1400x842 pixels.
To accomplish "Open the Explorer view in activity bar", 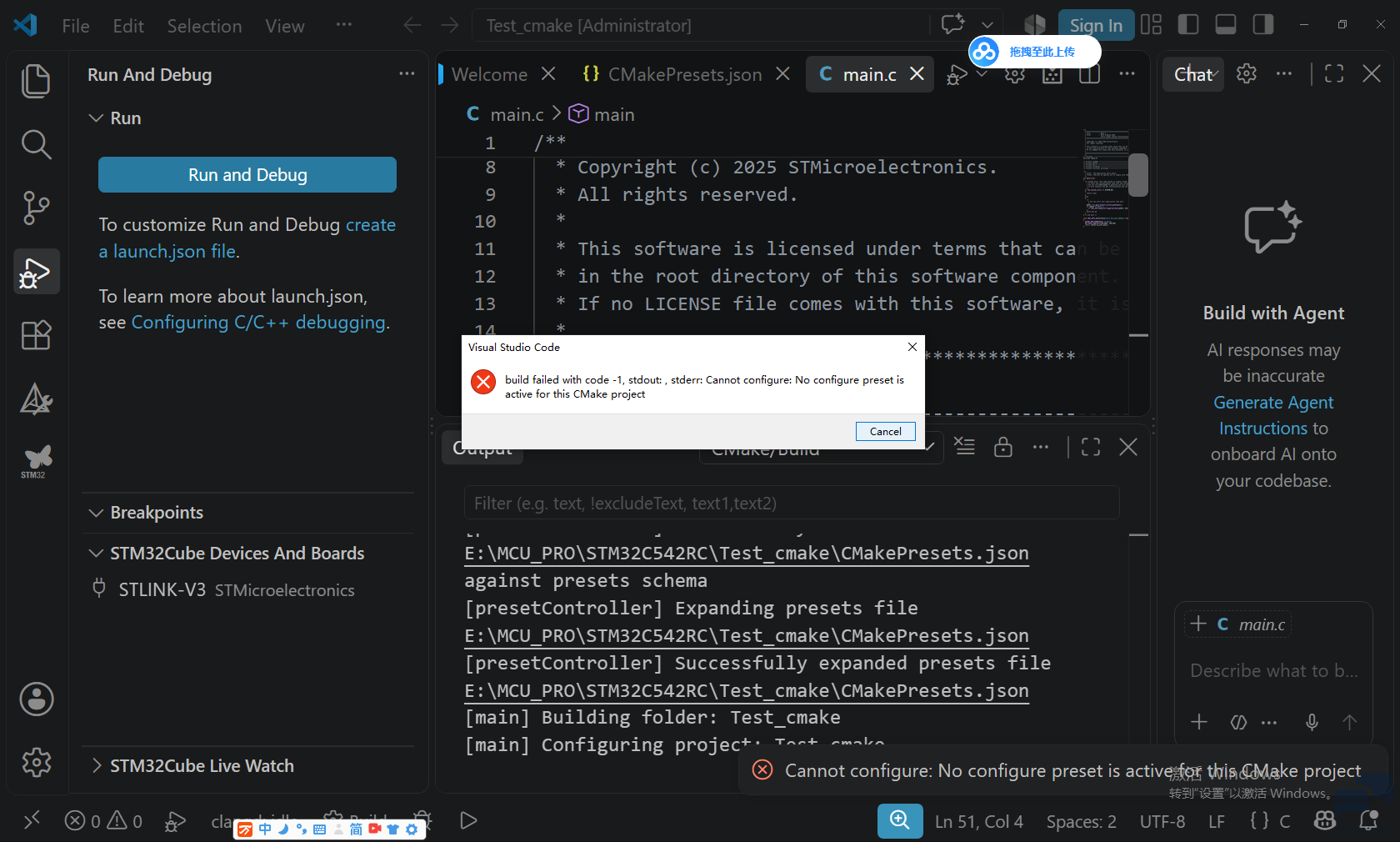I will click(x=36, y=81).
